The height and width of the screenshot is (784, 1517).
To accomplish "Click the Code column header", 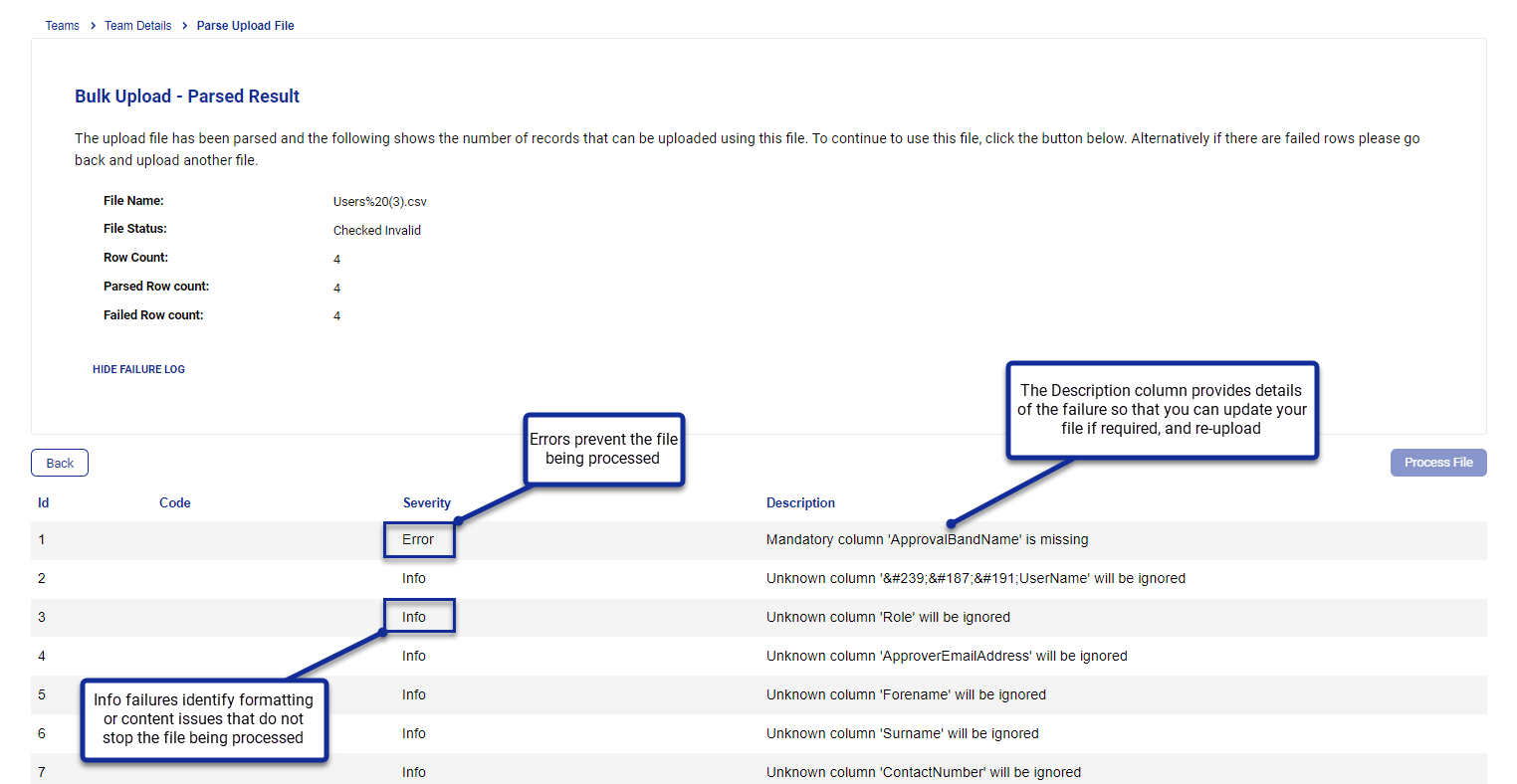I will pyautogui.click(x=175, y=502).
